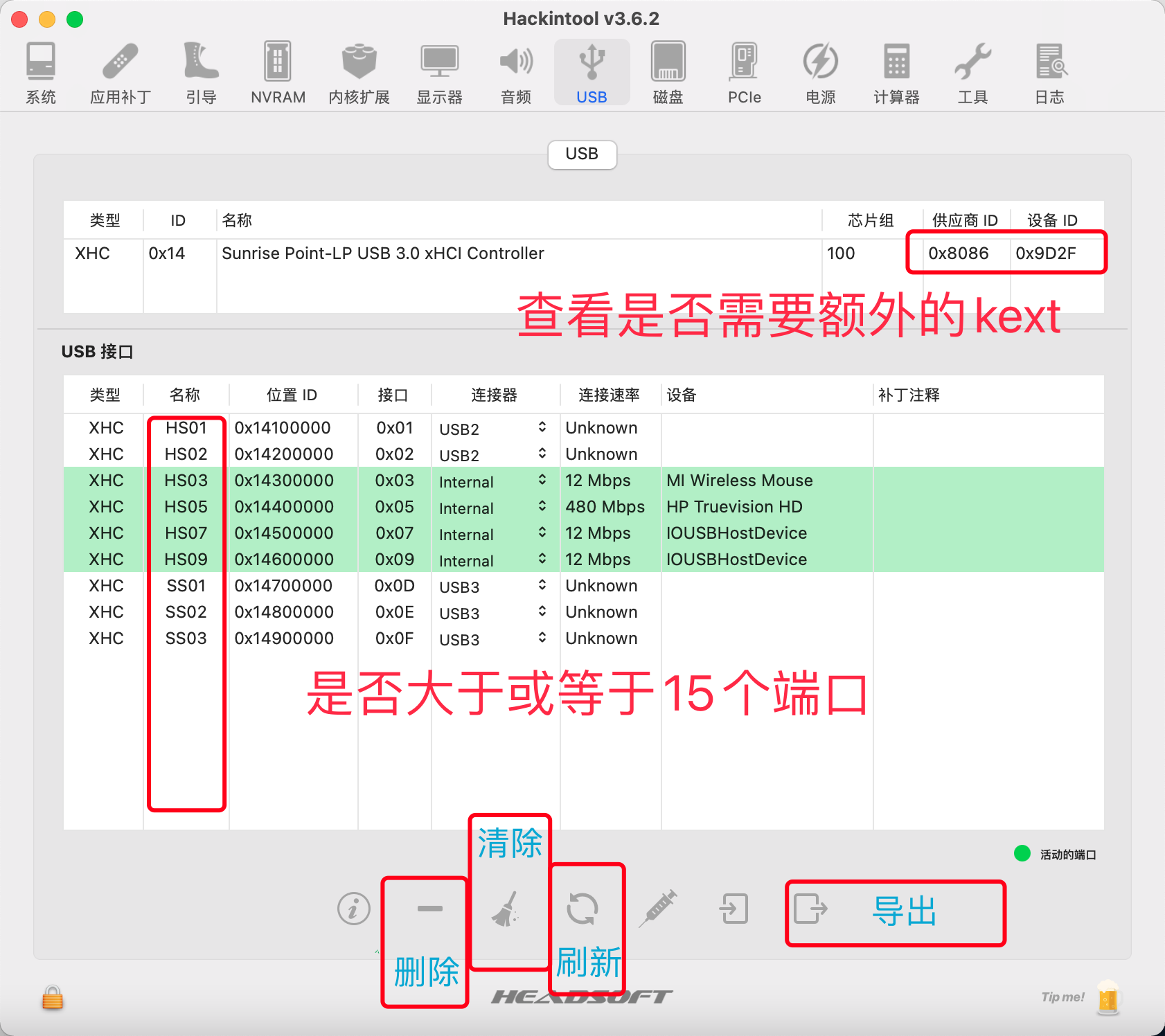
Task: Click the refresh arrows icon
Action: 582,909
